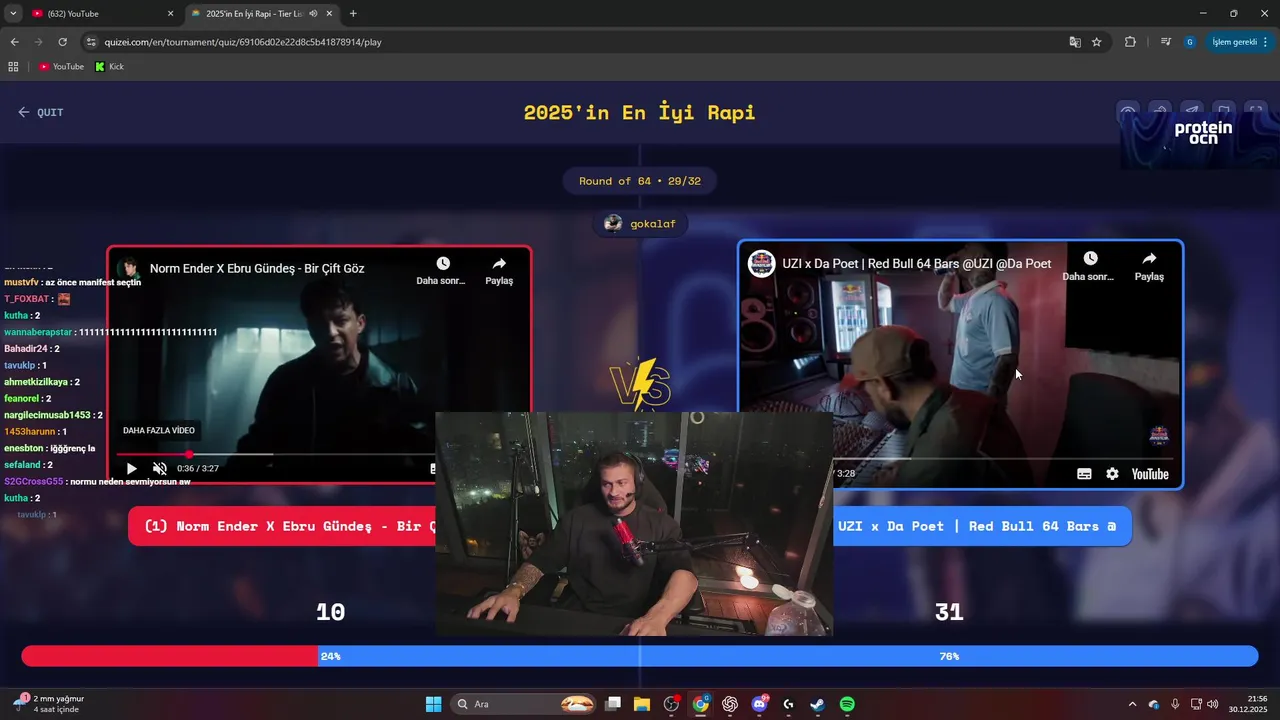Click the vote count 10
1280x720 pixels.
click(x=330, y=612)
